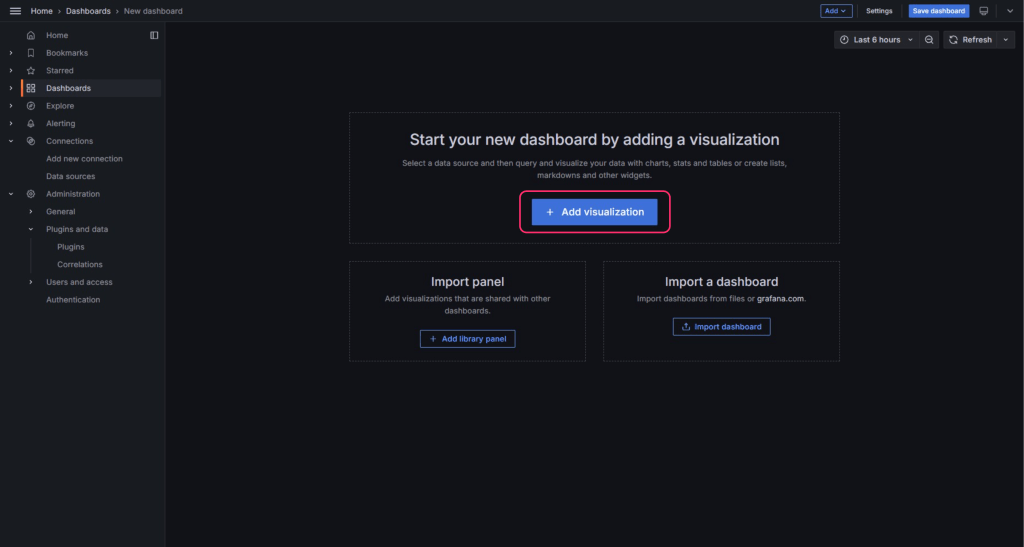The height and width of the screenshot is (547, 1024).
Task: Click the Home icon in sidebar
Action: pos(31,35)
